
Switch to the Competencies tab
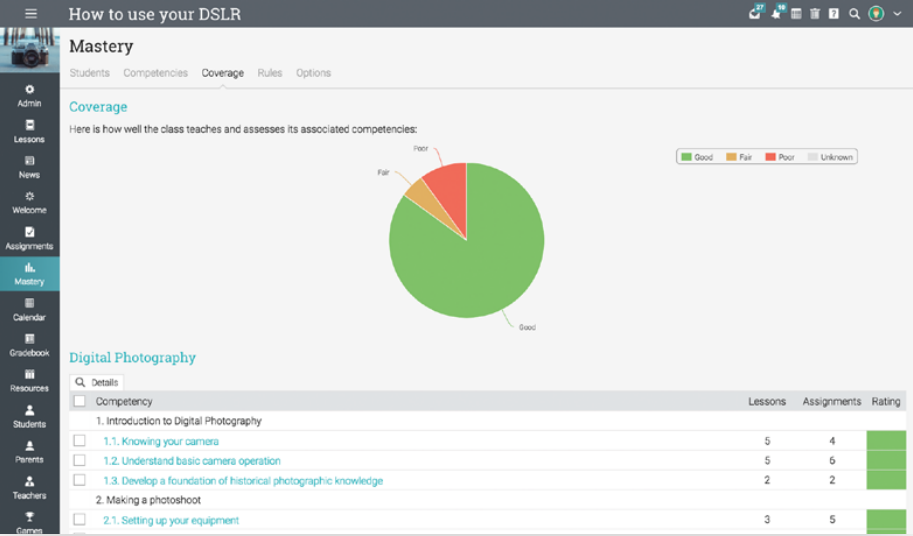(x=155, y=73)
